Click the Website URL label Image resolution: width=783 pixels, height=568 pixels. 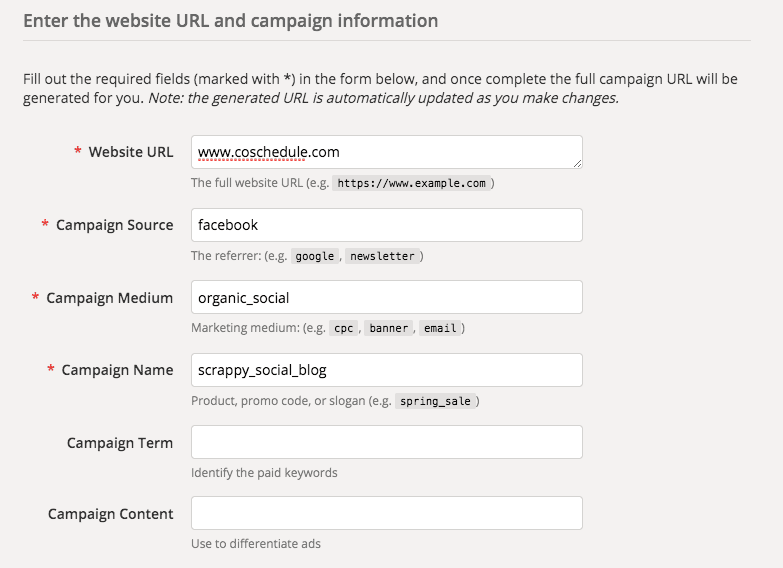click(x=130, y=152)
